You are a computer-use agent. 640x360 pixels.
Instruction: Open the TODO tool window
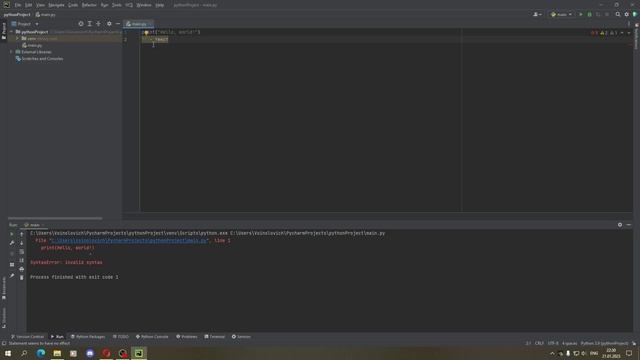click(x=120, y=337)
